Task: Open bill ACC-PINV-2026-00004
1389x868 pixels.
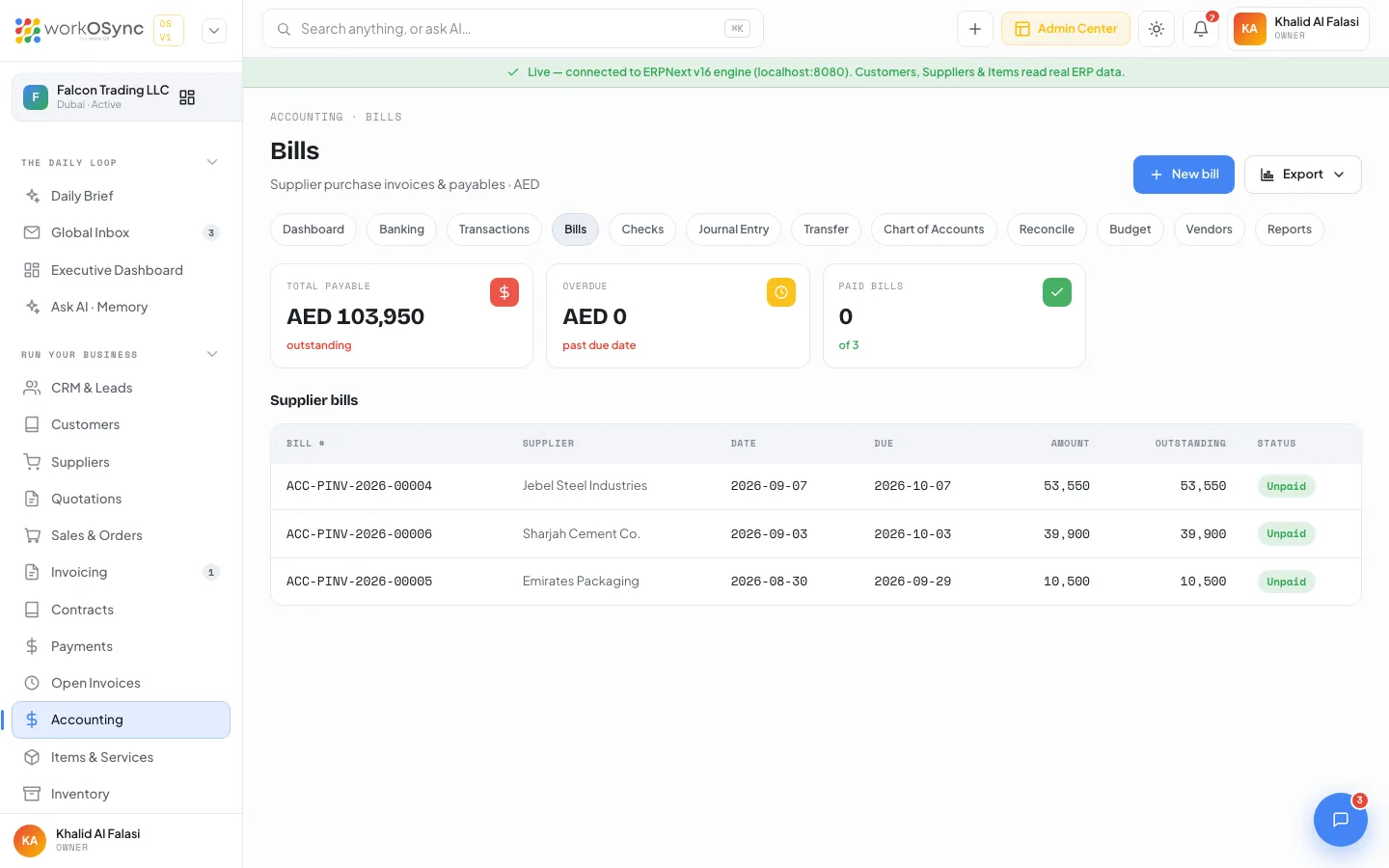Action: pos(359,486)
